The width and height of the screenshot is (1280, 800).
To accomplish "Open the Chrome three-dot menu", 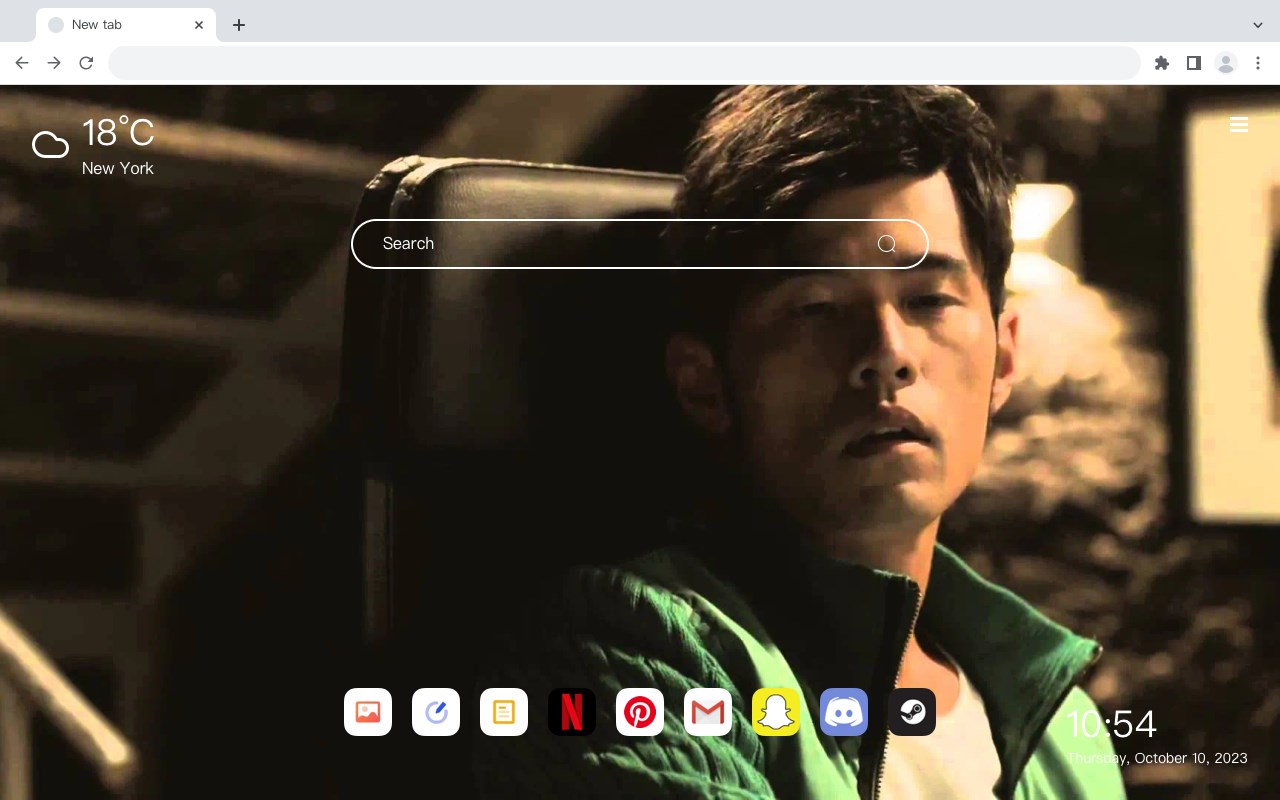I will (1258, 63).
